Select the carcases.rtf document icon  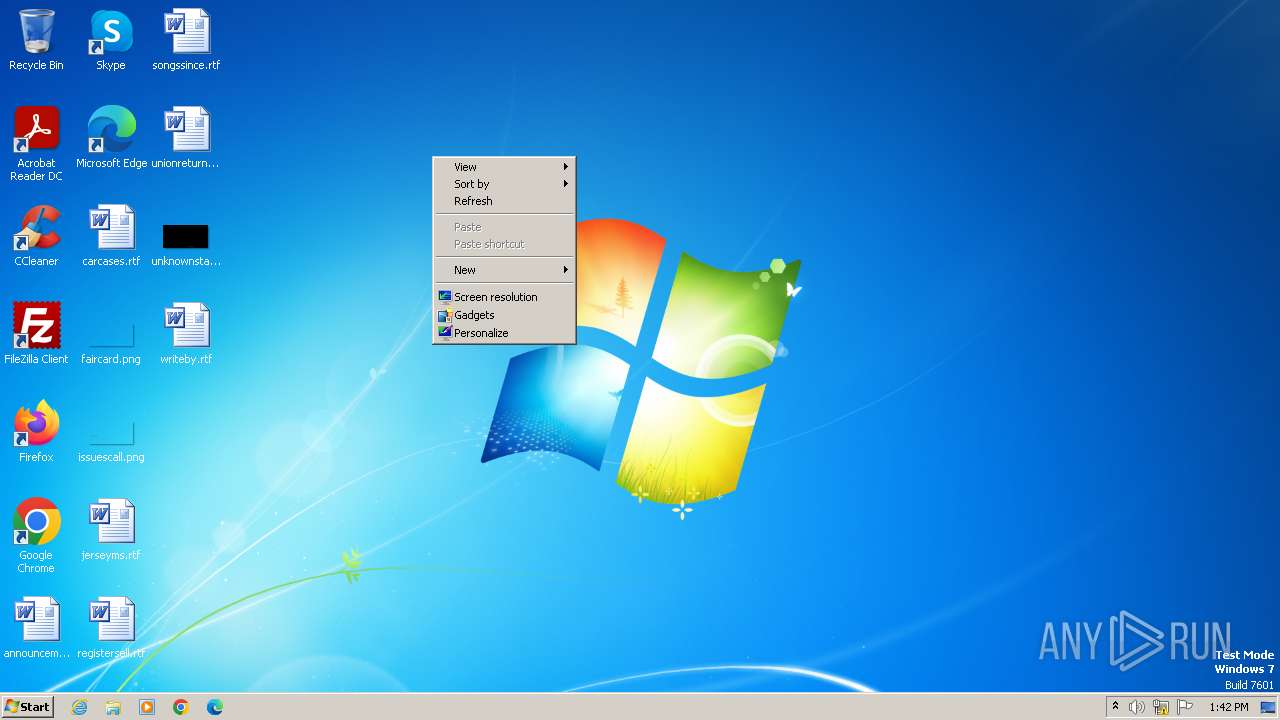111,236
